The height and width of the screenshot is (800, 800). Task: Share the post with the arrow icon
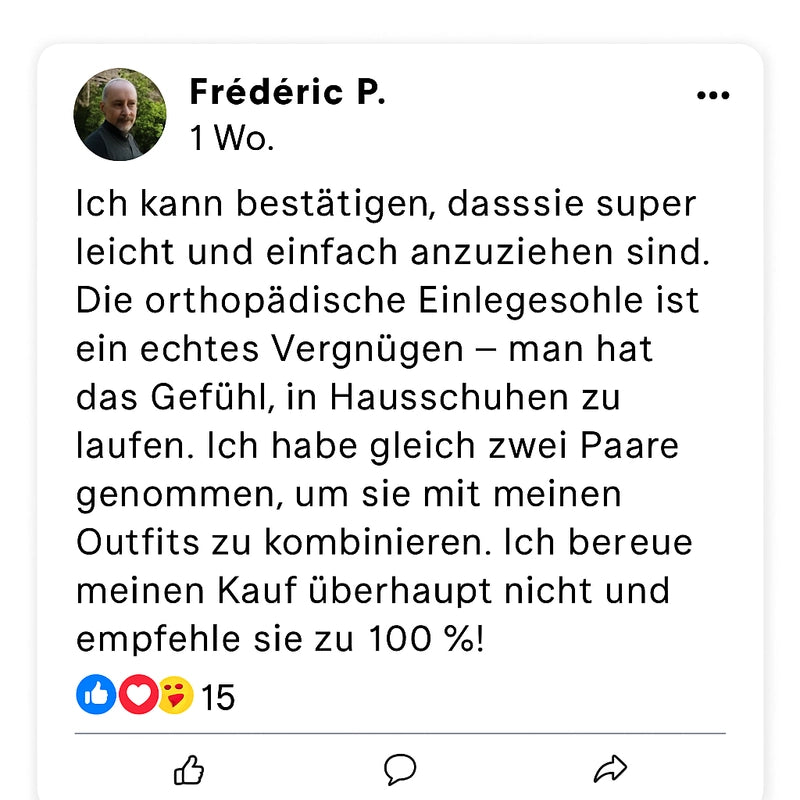pos(610,769)
